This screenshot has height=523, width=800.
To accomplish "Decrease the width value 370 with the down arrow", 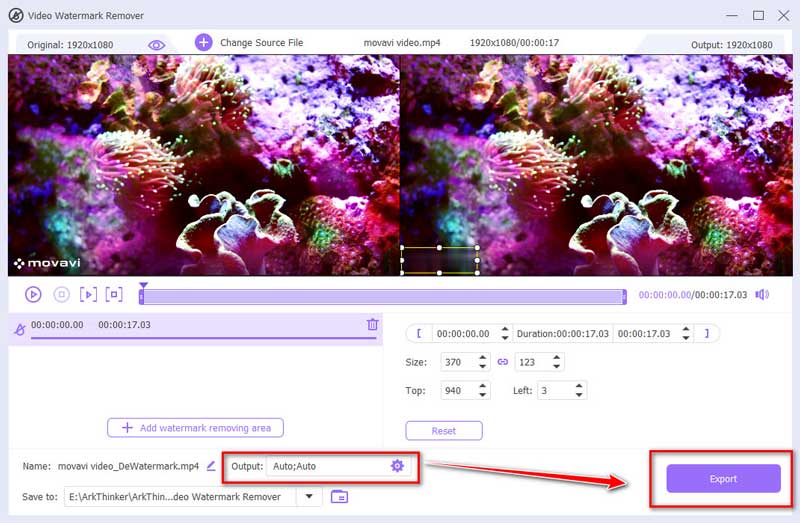I will point(483,366).
